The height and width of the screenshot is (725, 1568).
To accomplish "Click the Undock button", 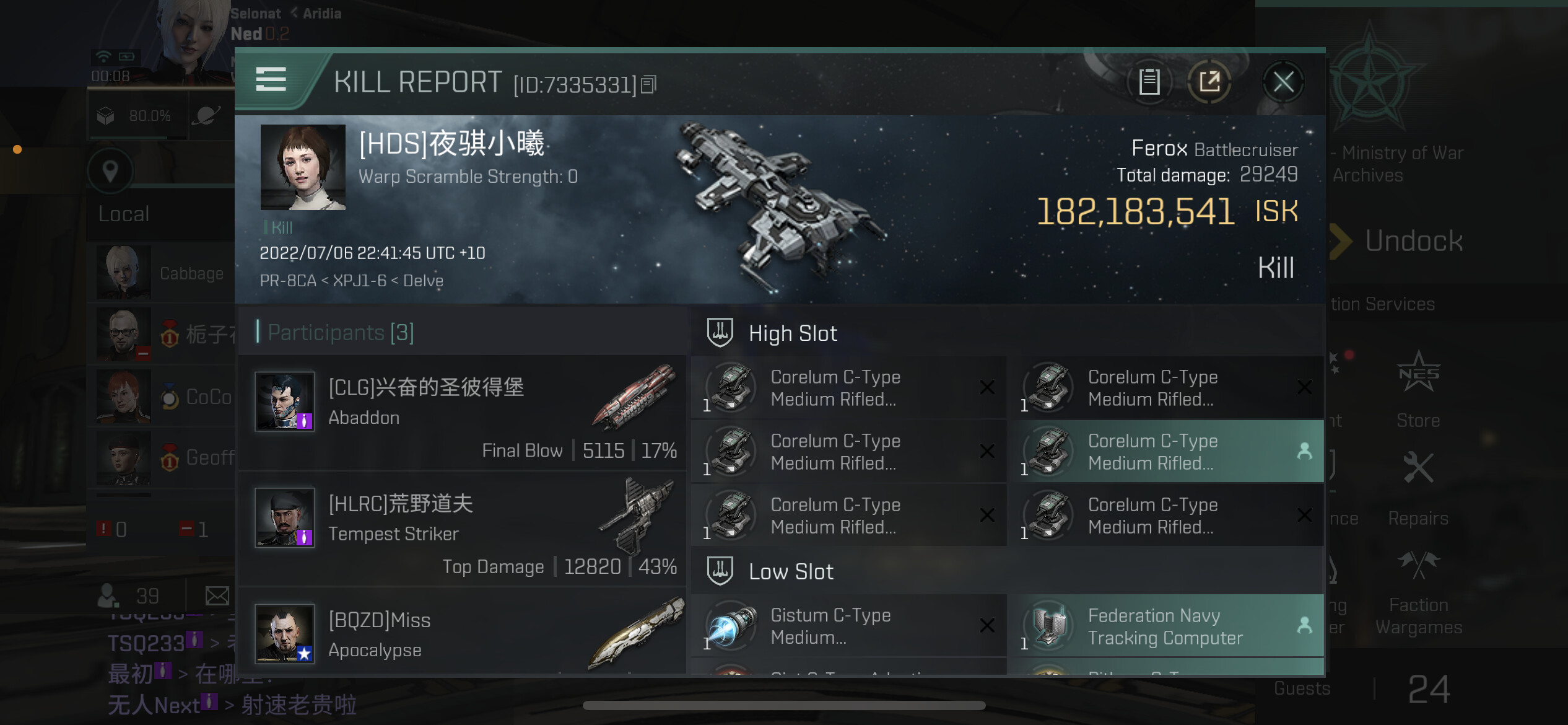I will click(x=1396, y=241).
